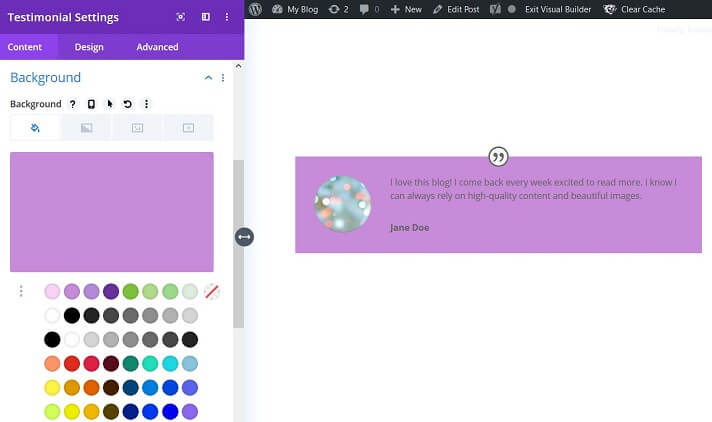This screenshot has width=712, height=422.
Task: Toggle the snap-to-sidebar layout icon
Action: click(205, 17)
